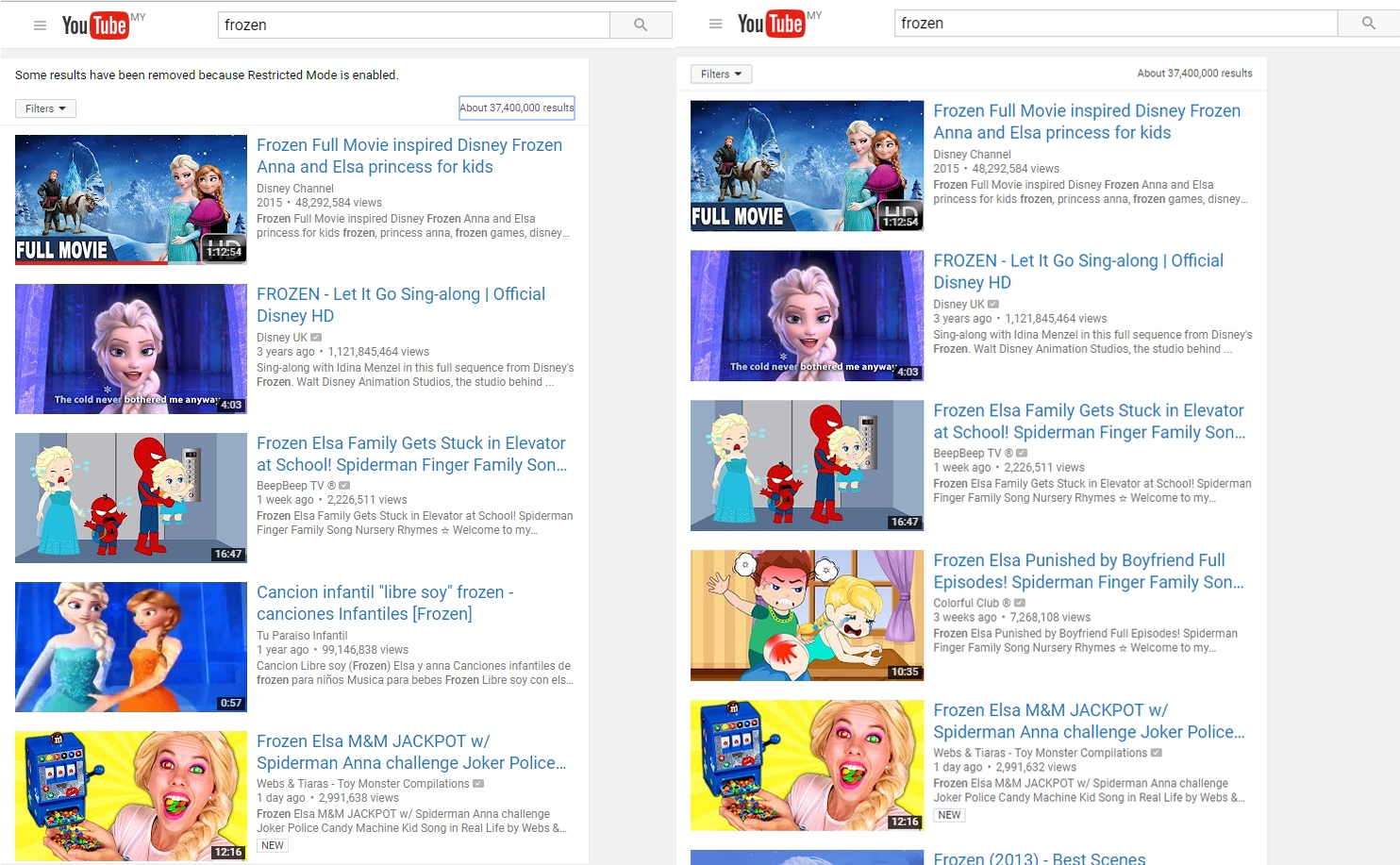Click the YouTube logo on the left page
Image resolution: width=1400 pixels, height=865 pixels.
click(x=95, y=25)
